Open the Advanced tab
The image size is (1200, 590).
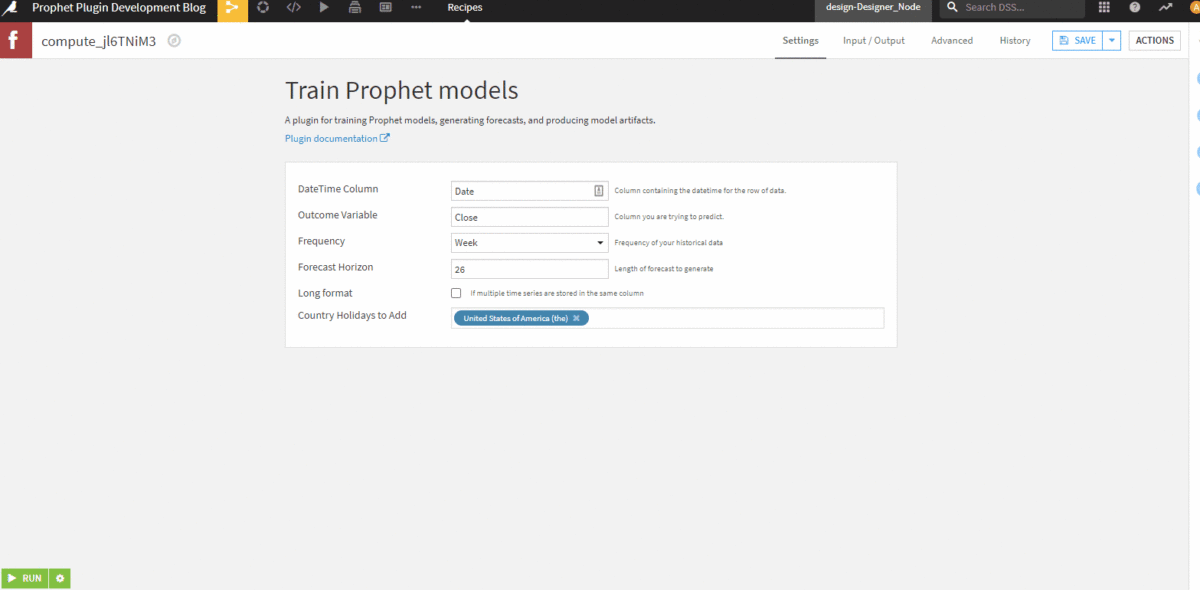(x=952, y=41)
